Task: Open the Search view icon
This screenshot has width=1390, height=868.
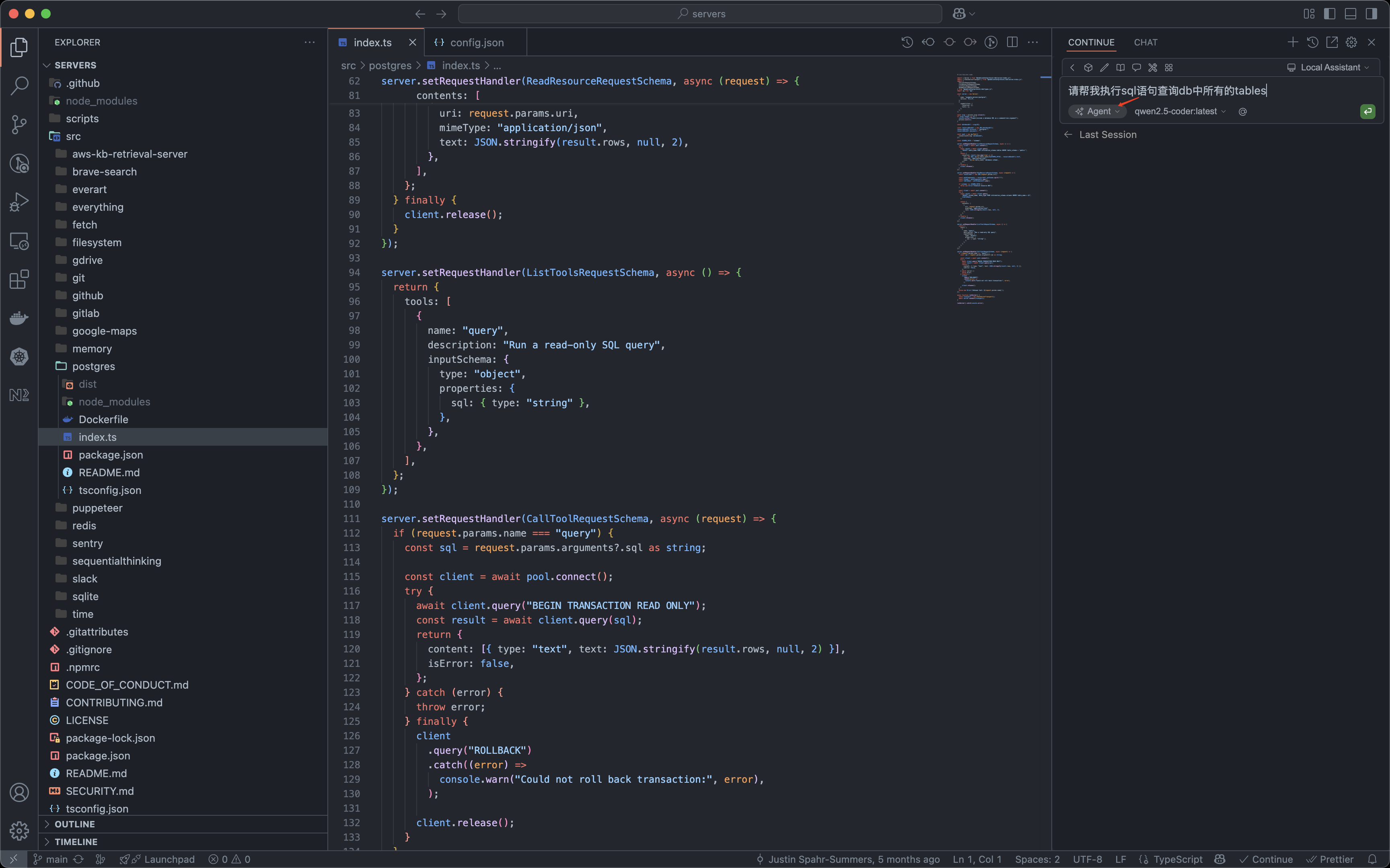Action: pos(19,86)
